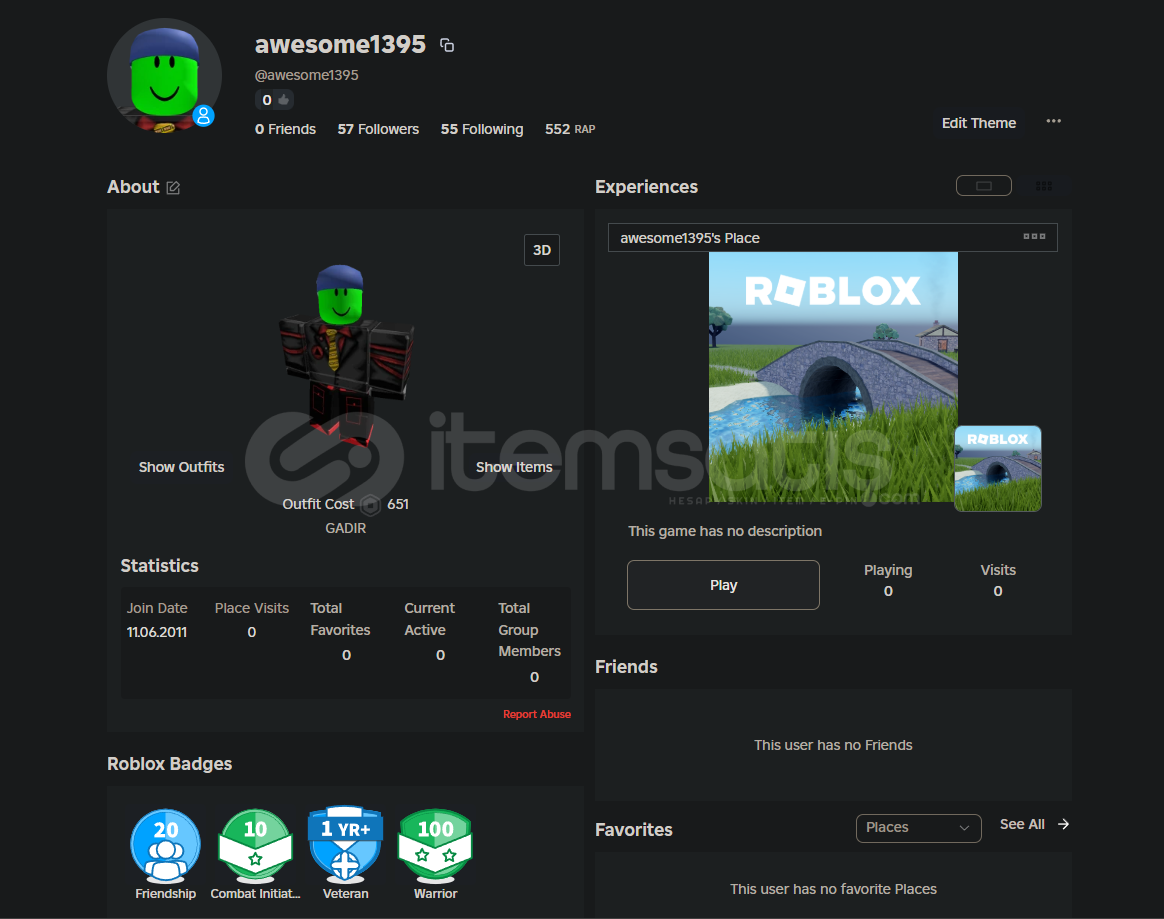This screenshot has width=1164, height=919.
Task: Click the Playing count label
Action: click(x=888, y=570)
